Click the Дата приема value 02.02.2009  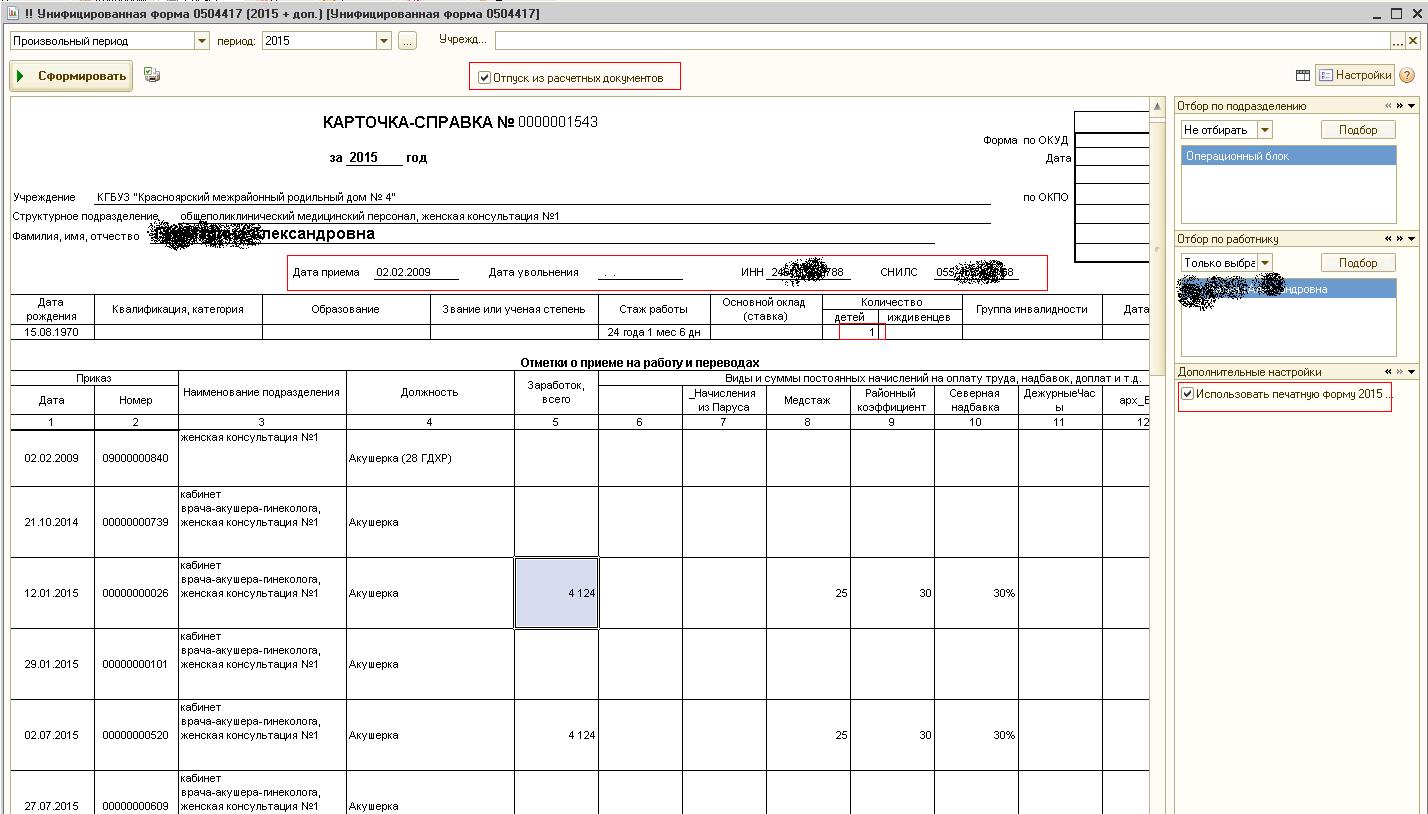403,272
